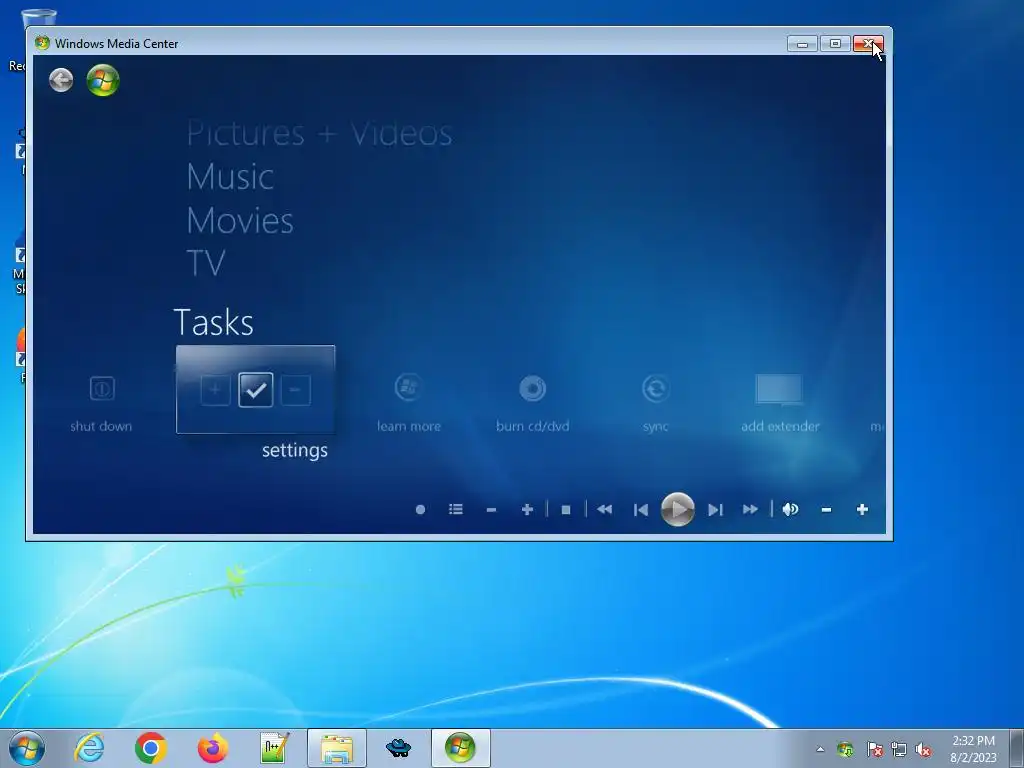The height and width of the screenshot is (768, 1024).
Task: Click the rewind button
Action: (605, 509)
